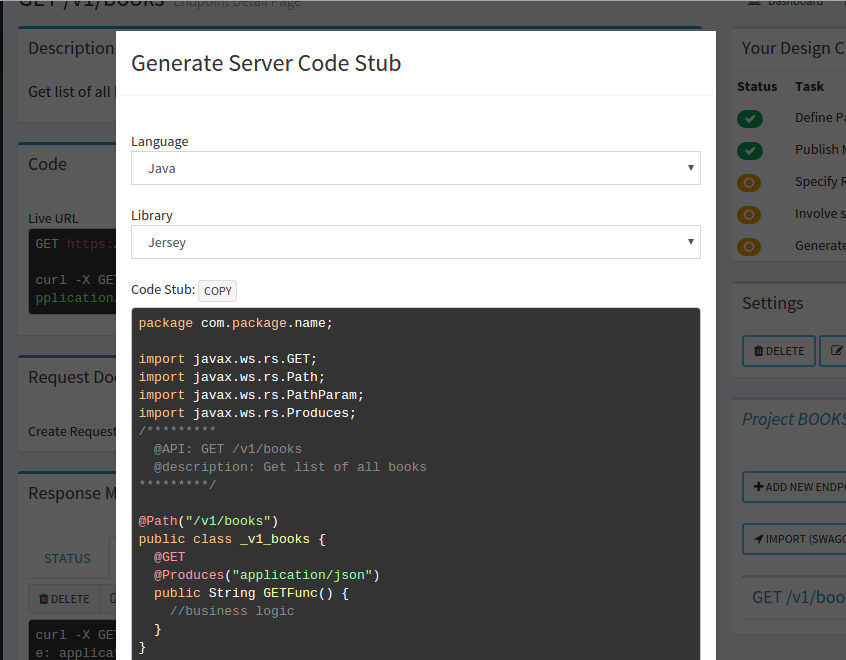
Task: Click the Publish task green check status icon
Action: (x=749, y=151)
